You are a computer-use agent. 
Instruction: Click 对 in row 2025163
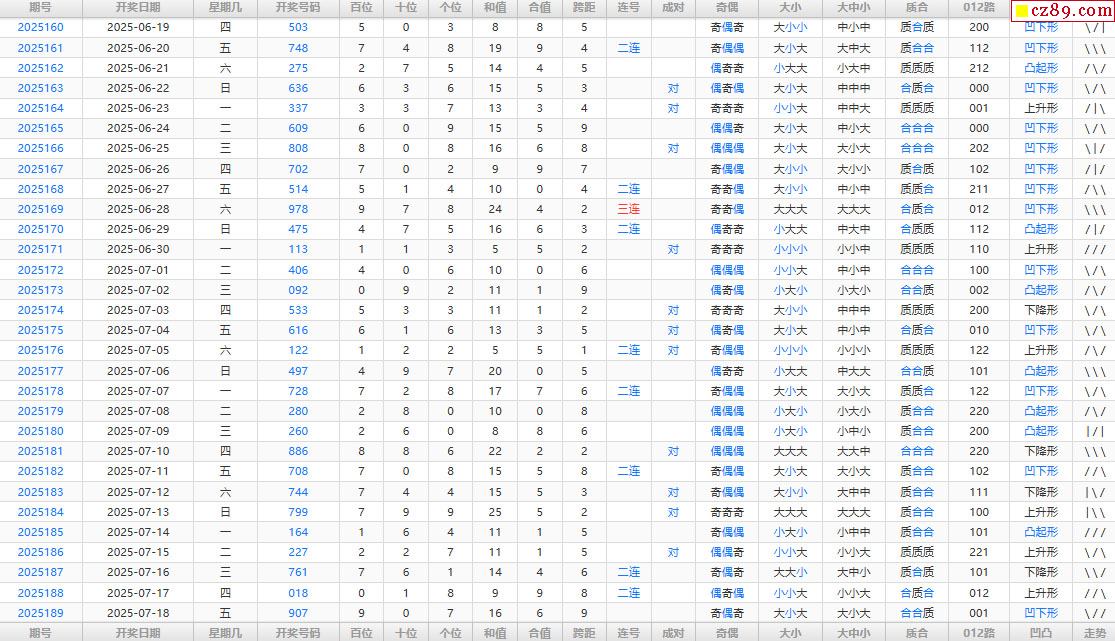(673, 88)
